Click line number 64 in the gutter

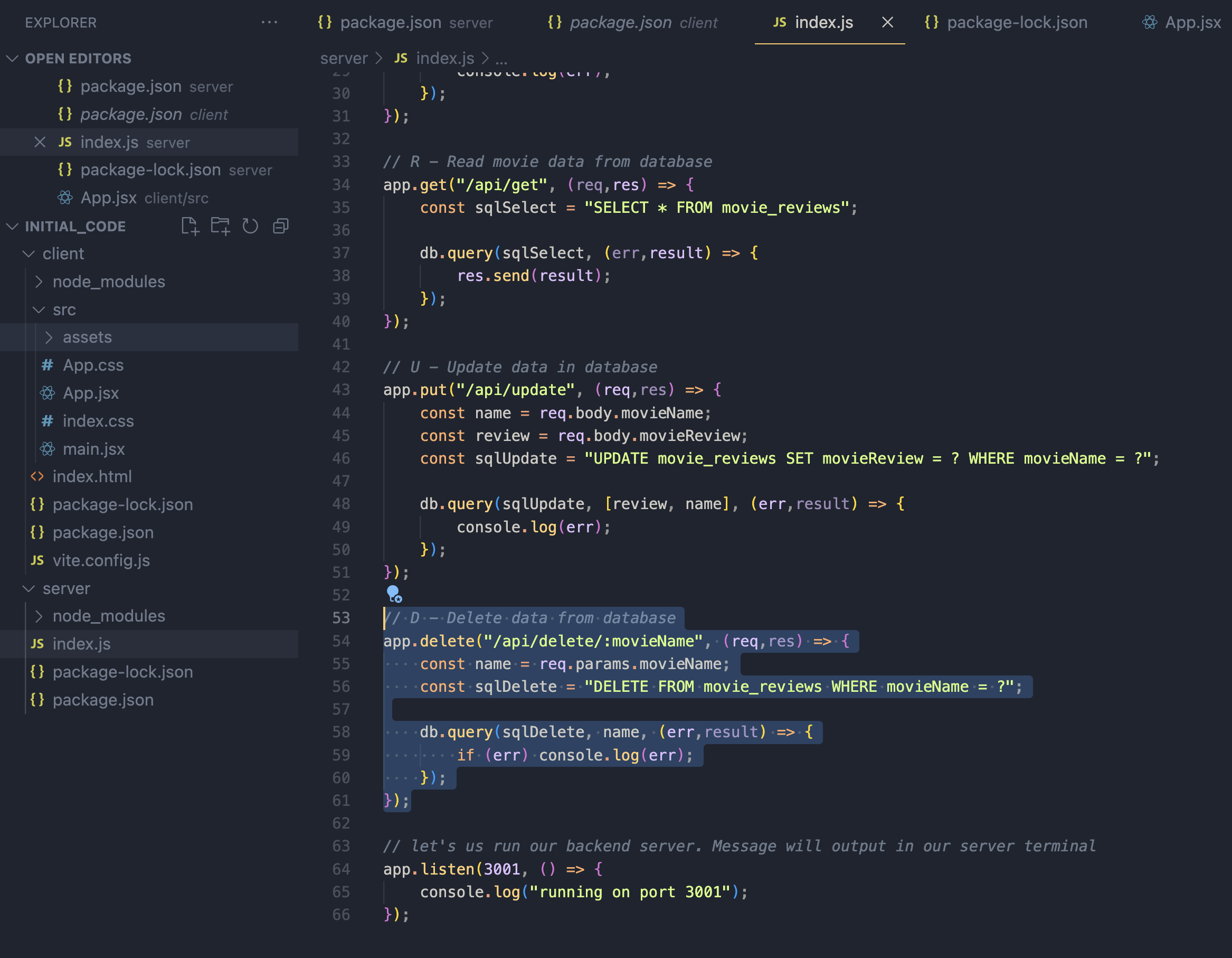(340, 869)
